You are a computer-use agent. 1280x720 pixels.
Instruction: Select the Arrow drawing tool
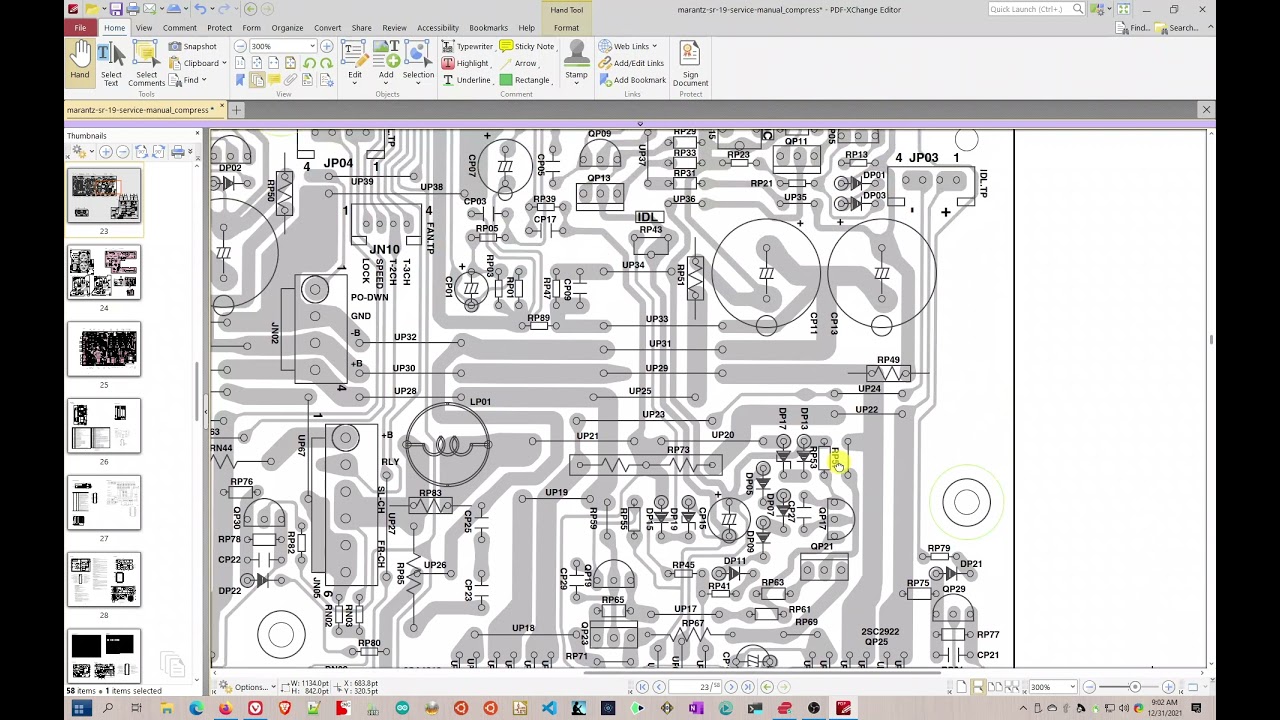tap(519, 63)
